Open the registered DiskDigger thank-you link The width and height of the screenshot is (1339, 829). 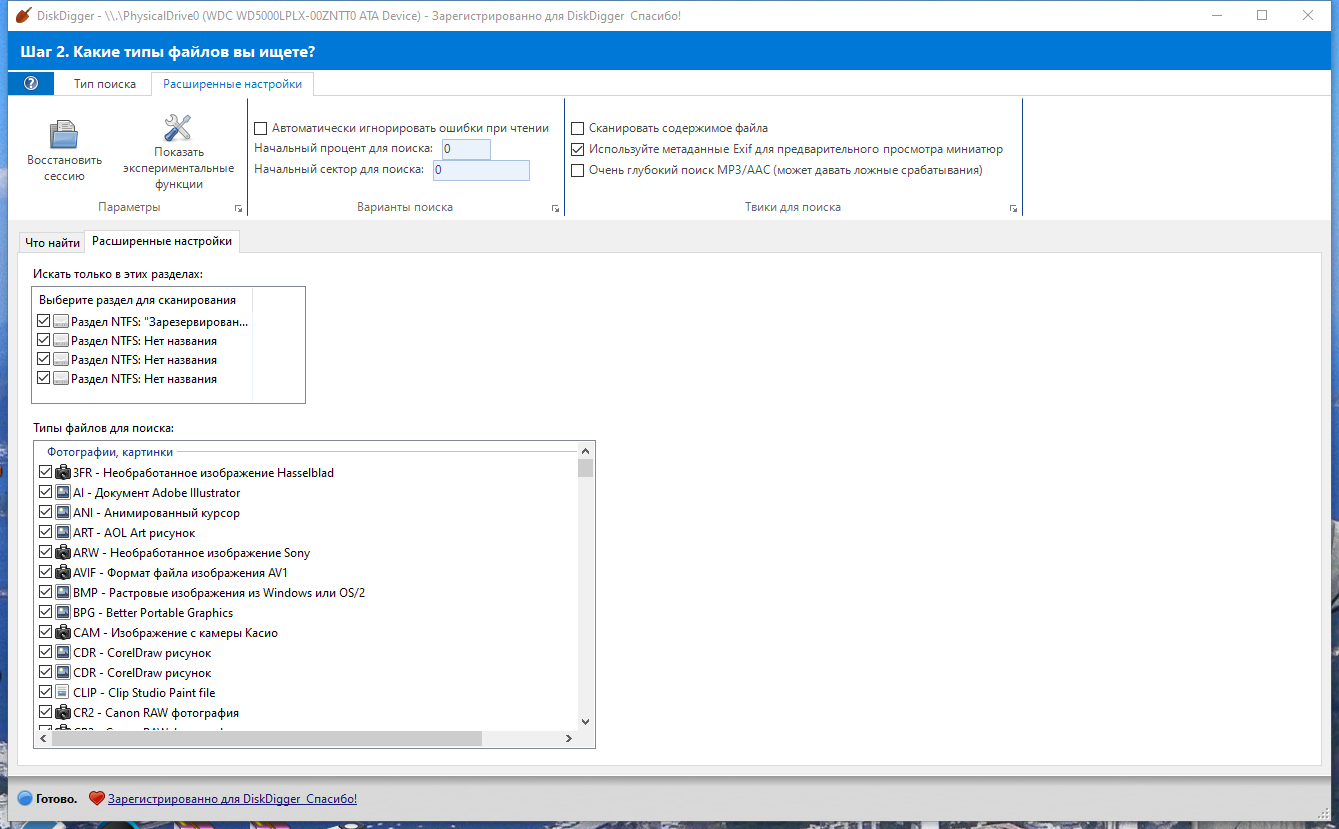pos(232,799)
